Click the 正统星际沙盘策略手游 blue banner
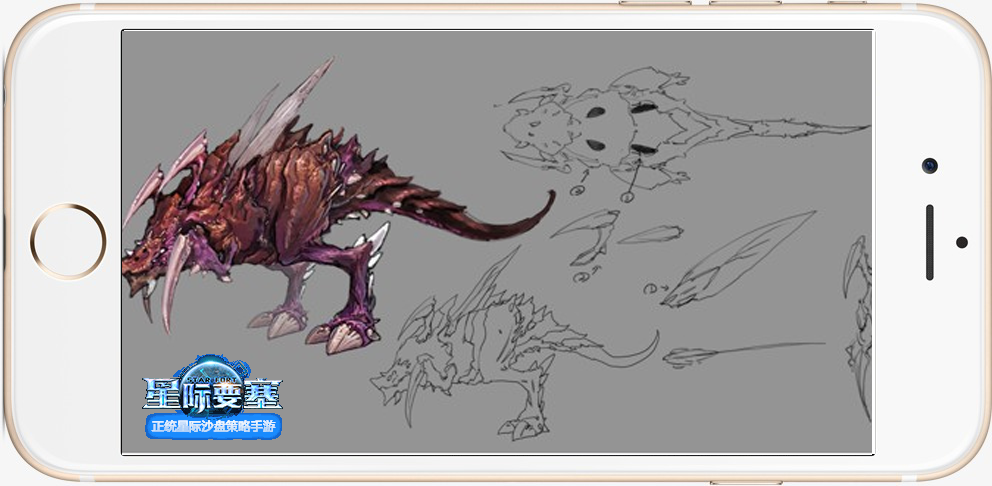 point(213,427)
